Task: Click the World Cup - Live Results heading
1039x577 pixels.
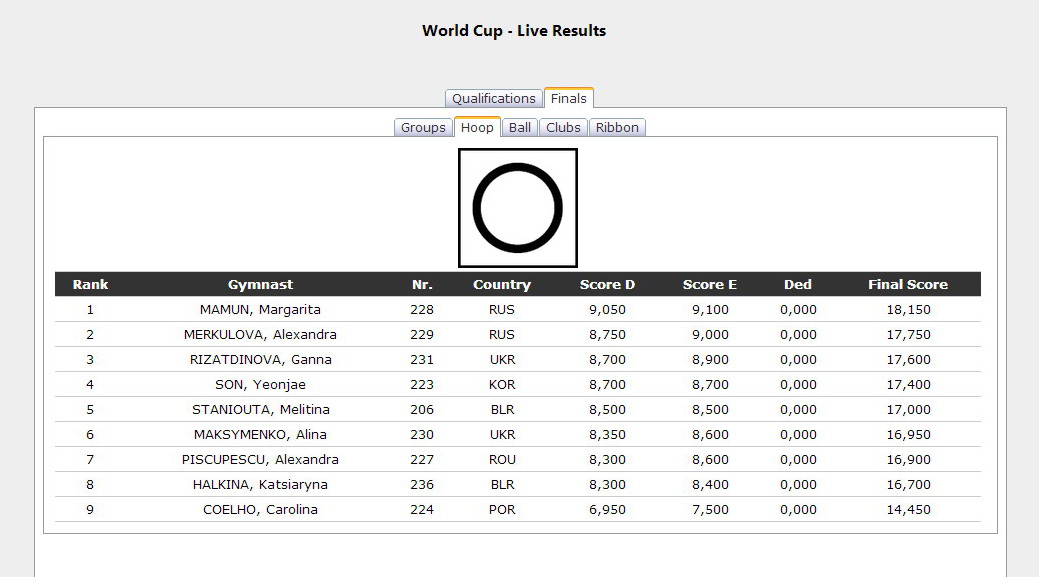Action: [514, 31]
